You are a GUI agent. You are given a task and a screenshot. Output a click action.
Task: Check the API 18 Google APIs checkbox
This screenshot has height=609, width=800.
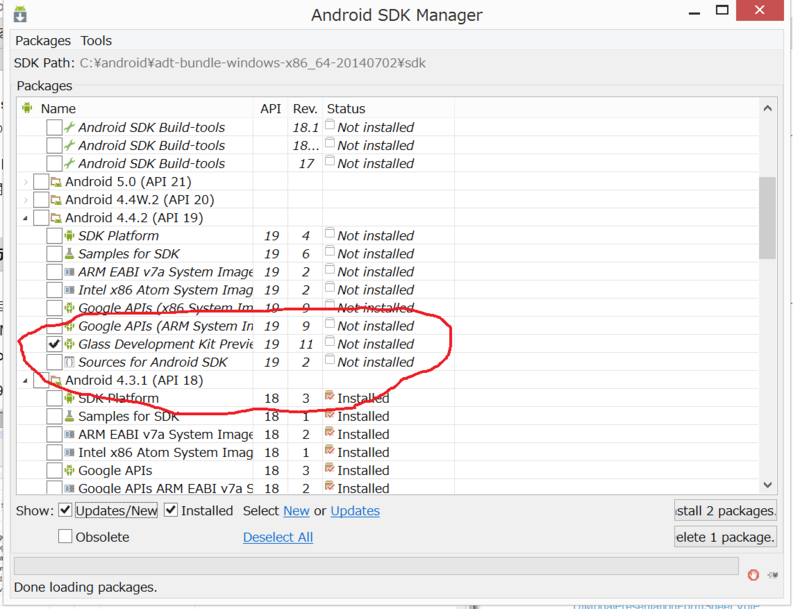(54, 470)
